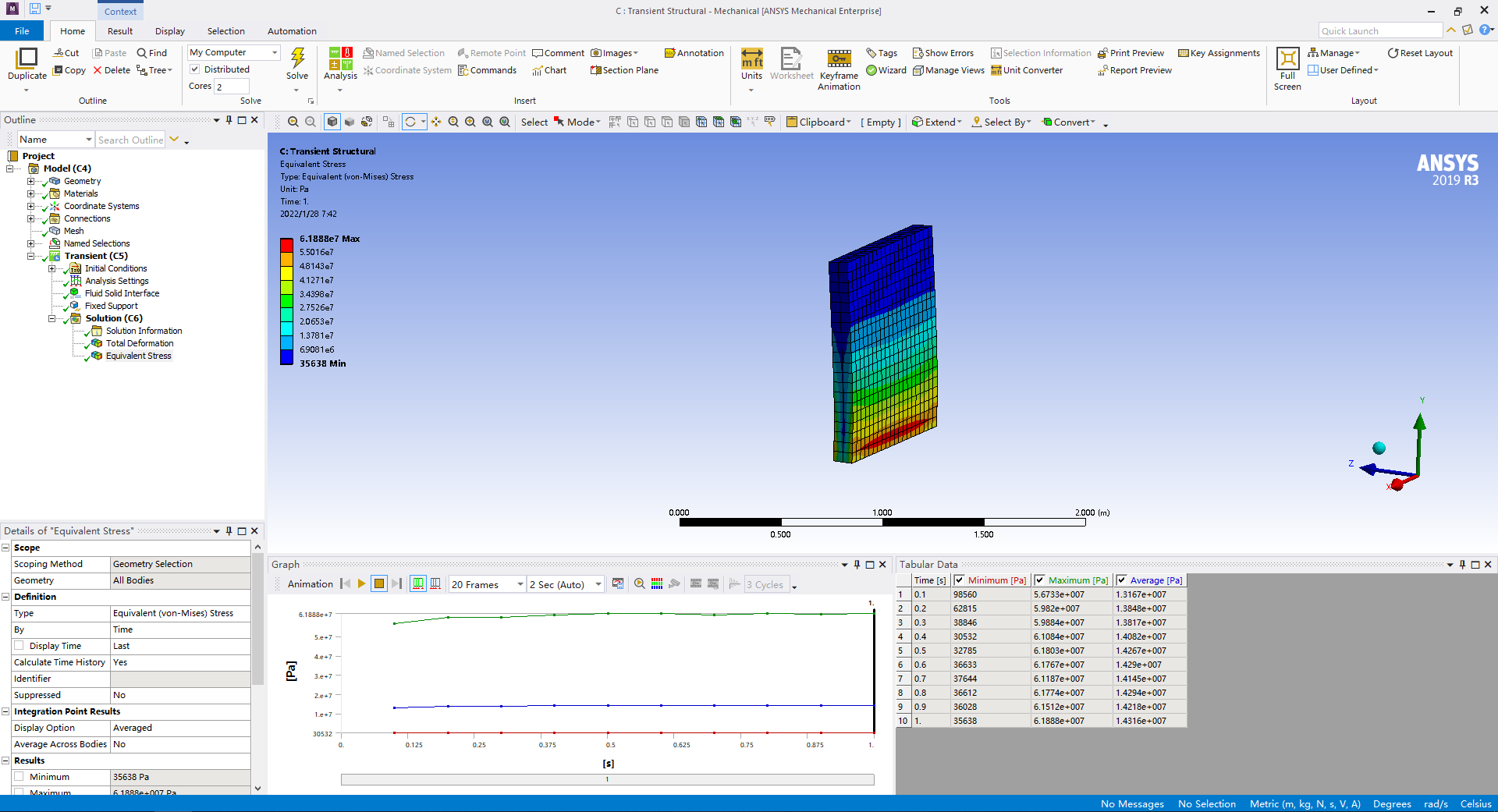Click the green legend color band
The width and height of the screenshot is (1498, 812).
coord(286,300)
